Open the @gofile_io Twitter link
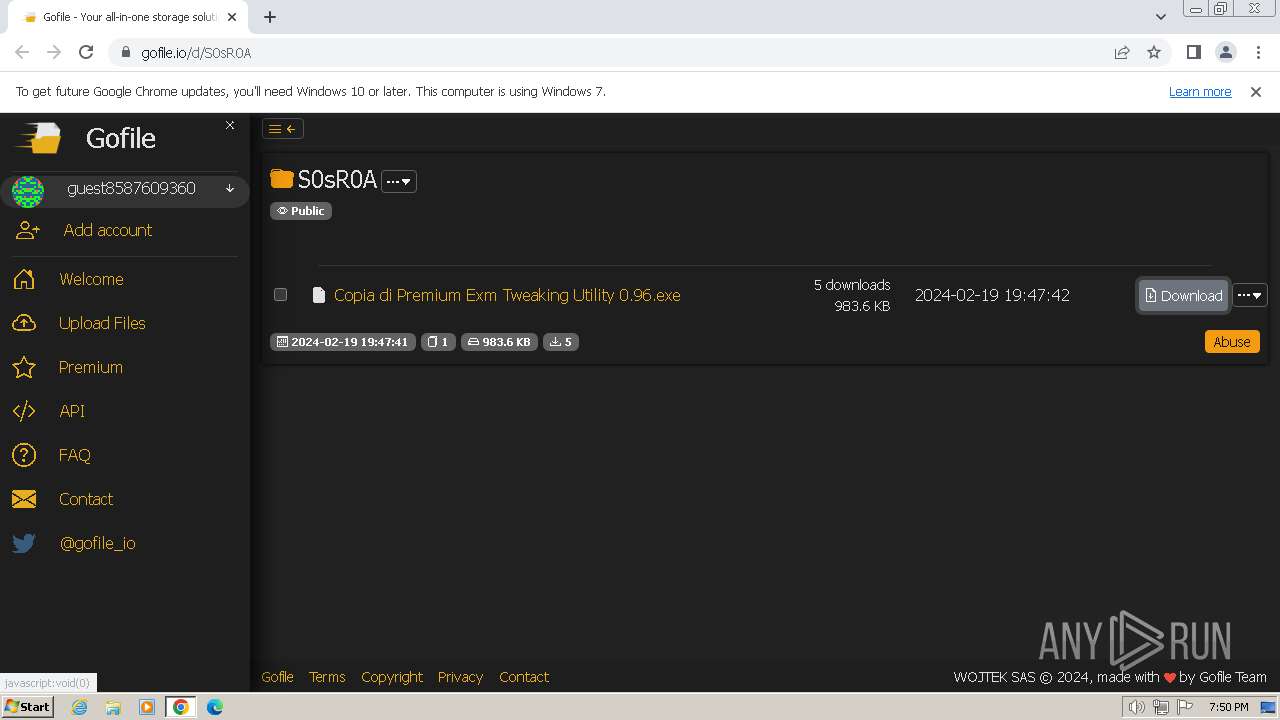This screenshot has width=1280, height=720. [97, 543]
